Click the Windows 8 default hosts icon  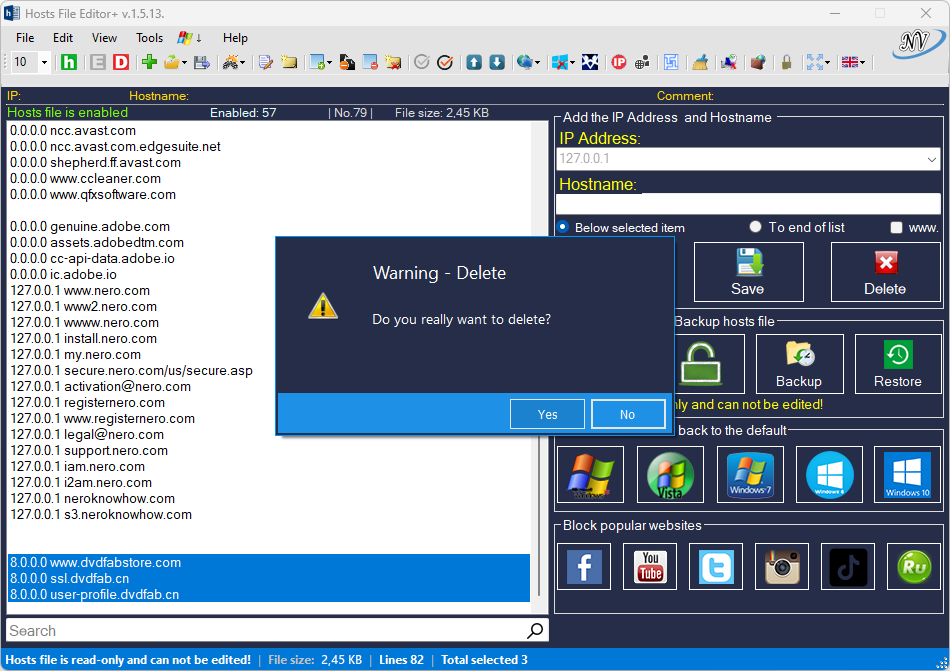(x=829, y=474)
